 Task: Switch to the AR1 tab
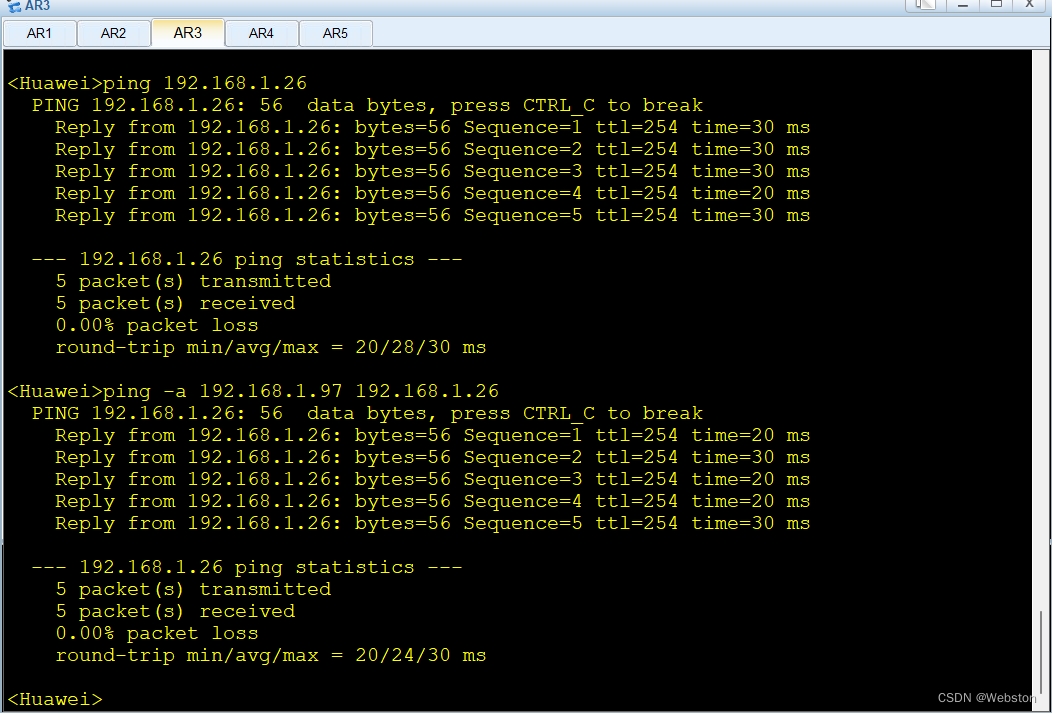(x=40, y=34)
